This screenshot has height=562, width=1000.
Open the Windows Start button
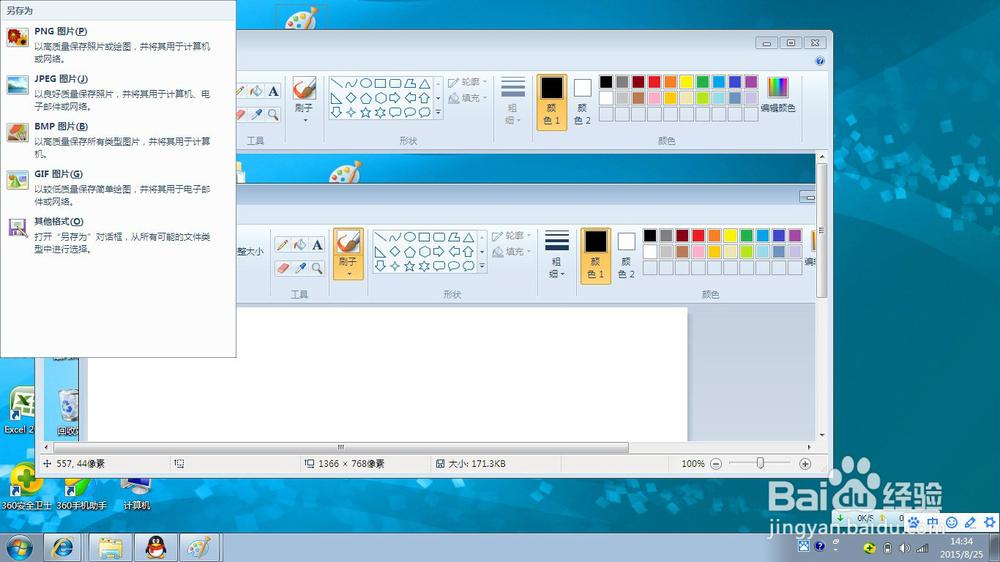pyautogui.click(x=19, y=547)
